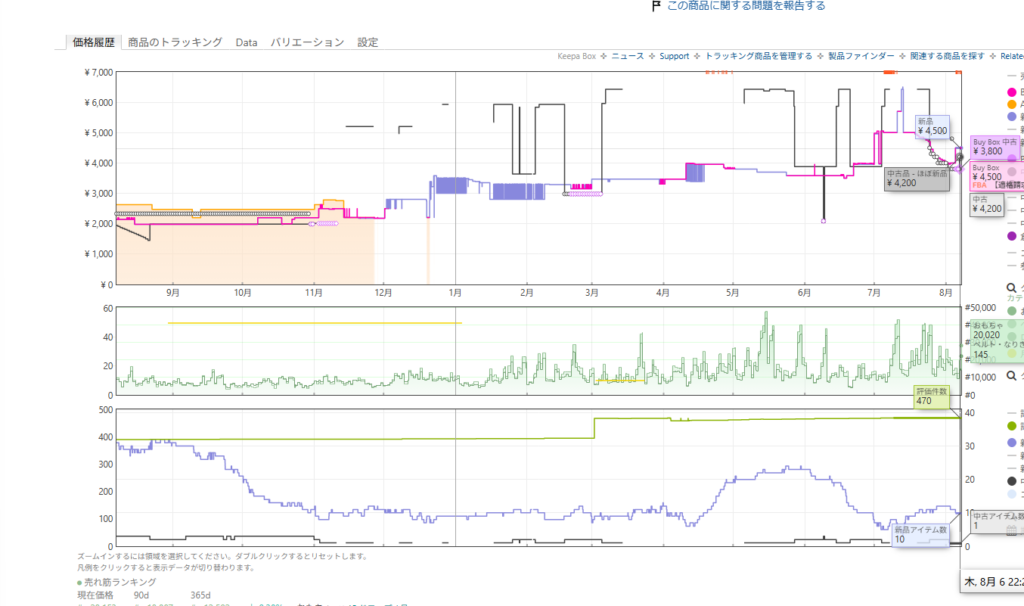Click the 9月 label on the time axis
This screenshot has width=1024, height=606.
[172, 293]
